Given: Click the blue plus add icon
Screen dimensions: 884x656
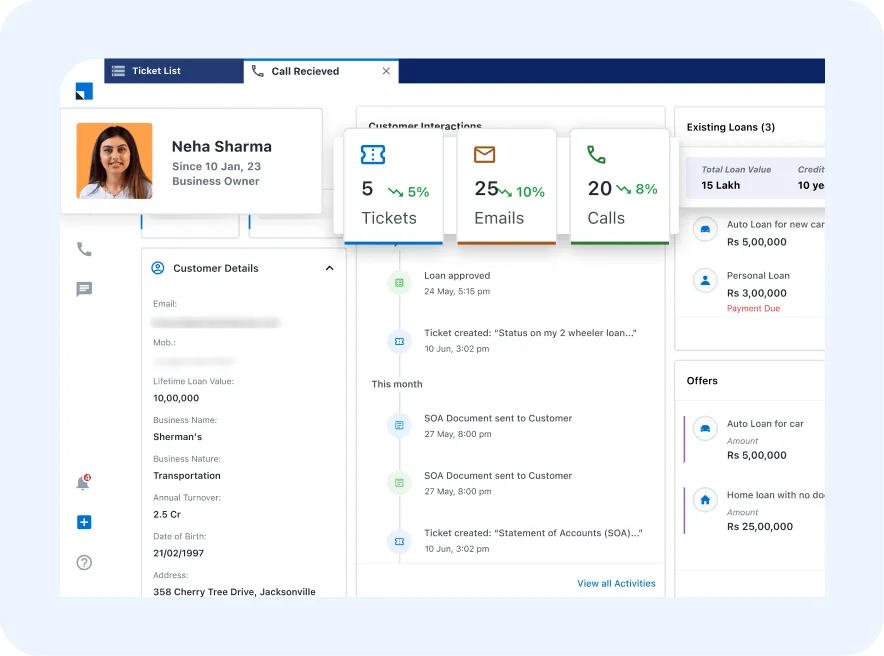Looking at the screenshot, I should pyautogui.click(x=84, y=522).
